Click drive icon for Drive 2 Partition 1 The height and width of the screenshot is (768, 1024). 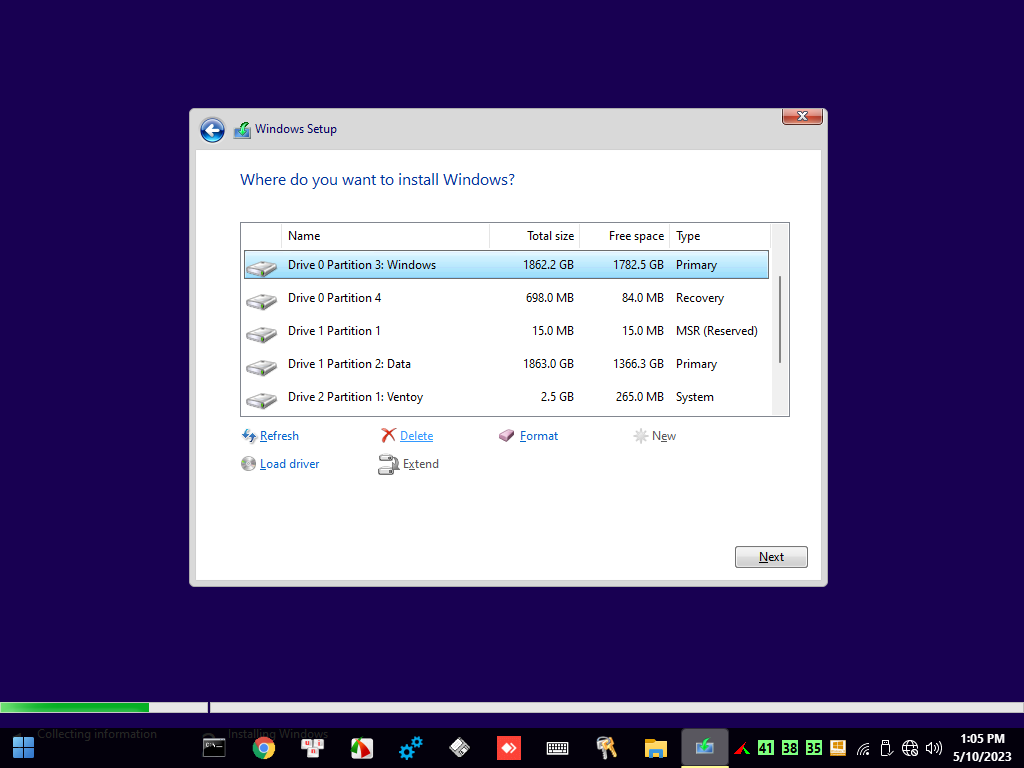(261, 400)
